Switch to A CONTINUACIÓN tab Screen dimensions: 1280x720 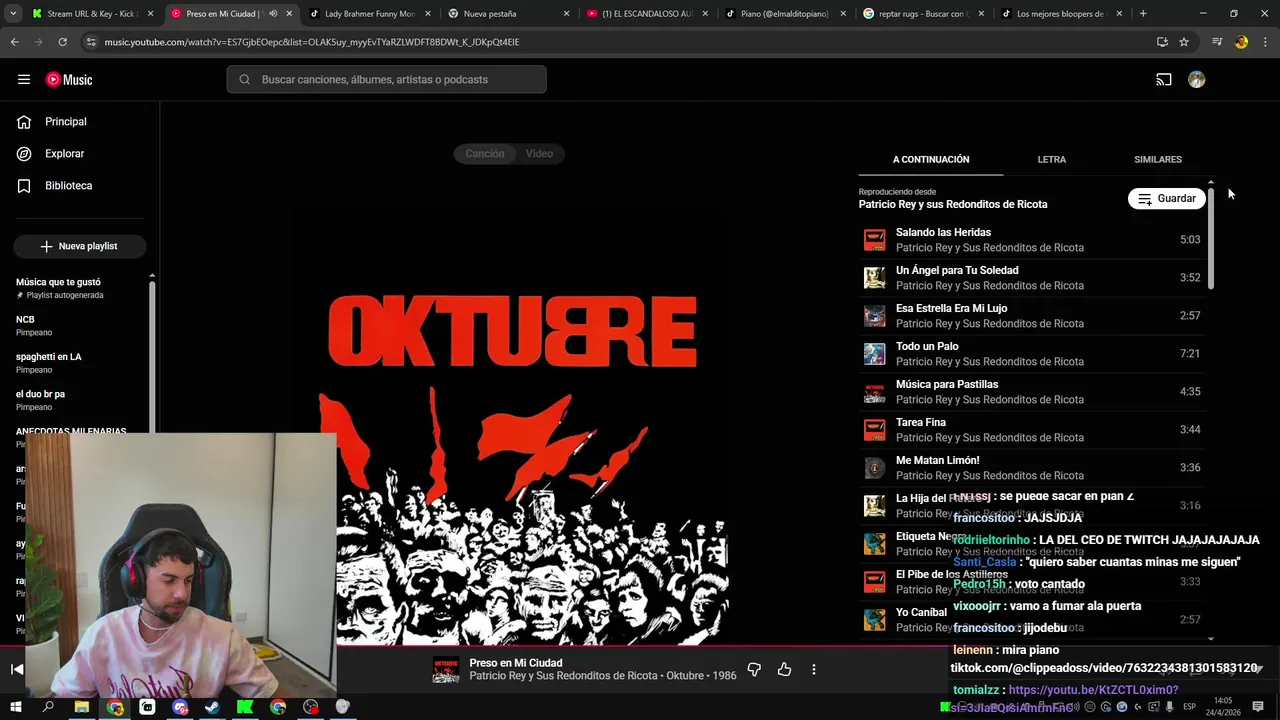tap(931, 160)
